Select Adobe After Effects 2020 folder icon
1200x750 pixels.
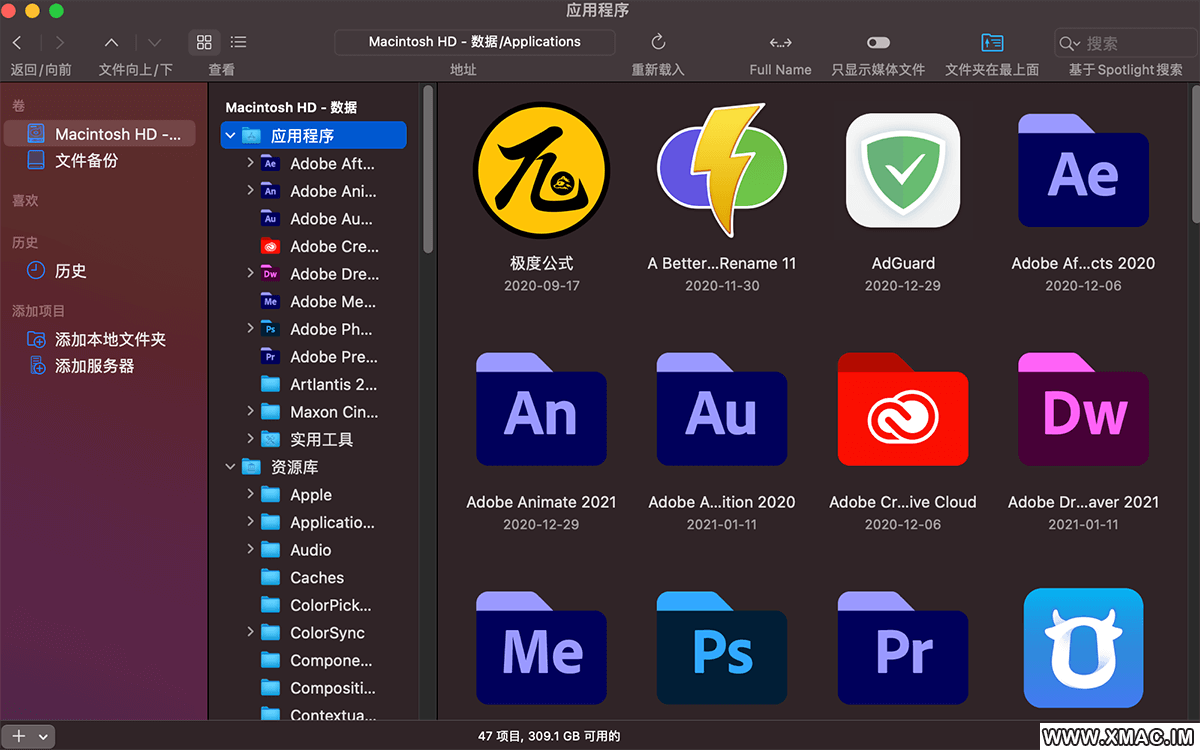1083,170
